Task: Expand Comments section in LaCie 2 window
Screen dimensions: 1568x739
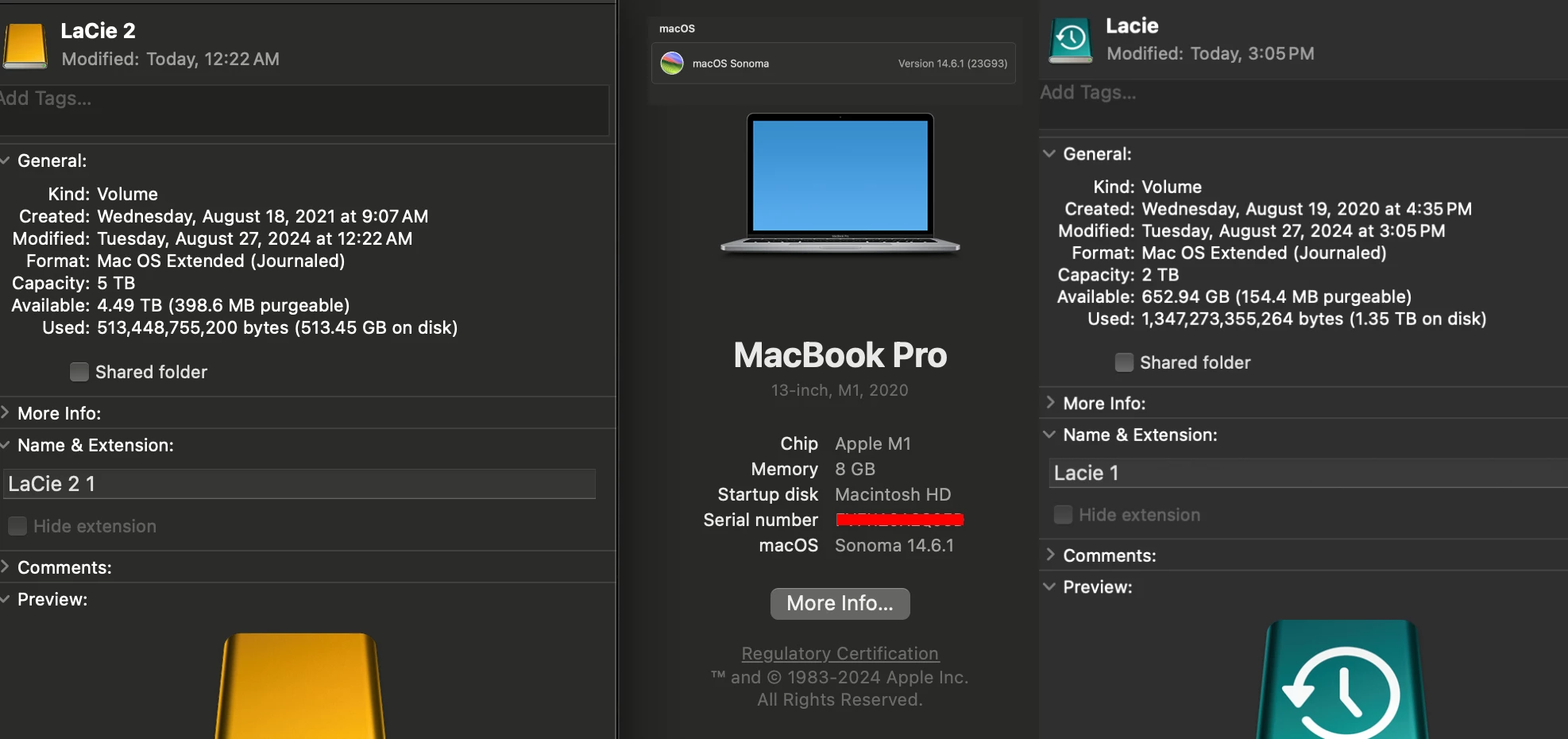Action: (x=5, y=567)
